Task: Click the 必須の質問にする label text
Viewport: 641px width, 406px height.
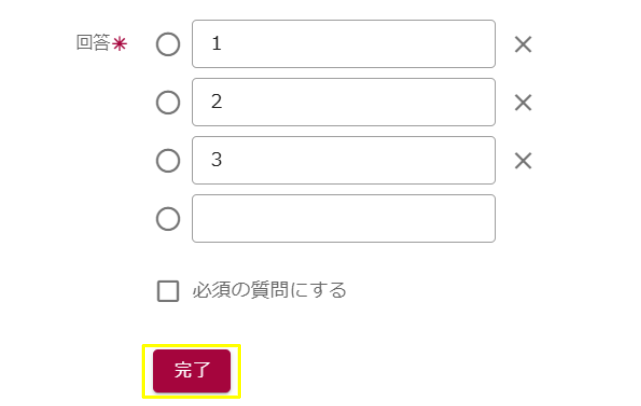Action: (269, 291)
